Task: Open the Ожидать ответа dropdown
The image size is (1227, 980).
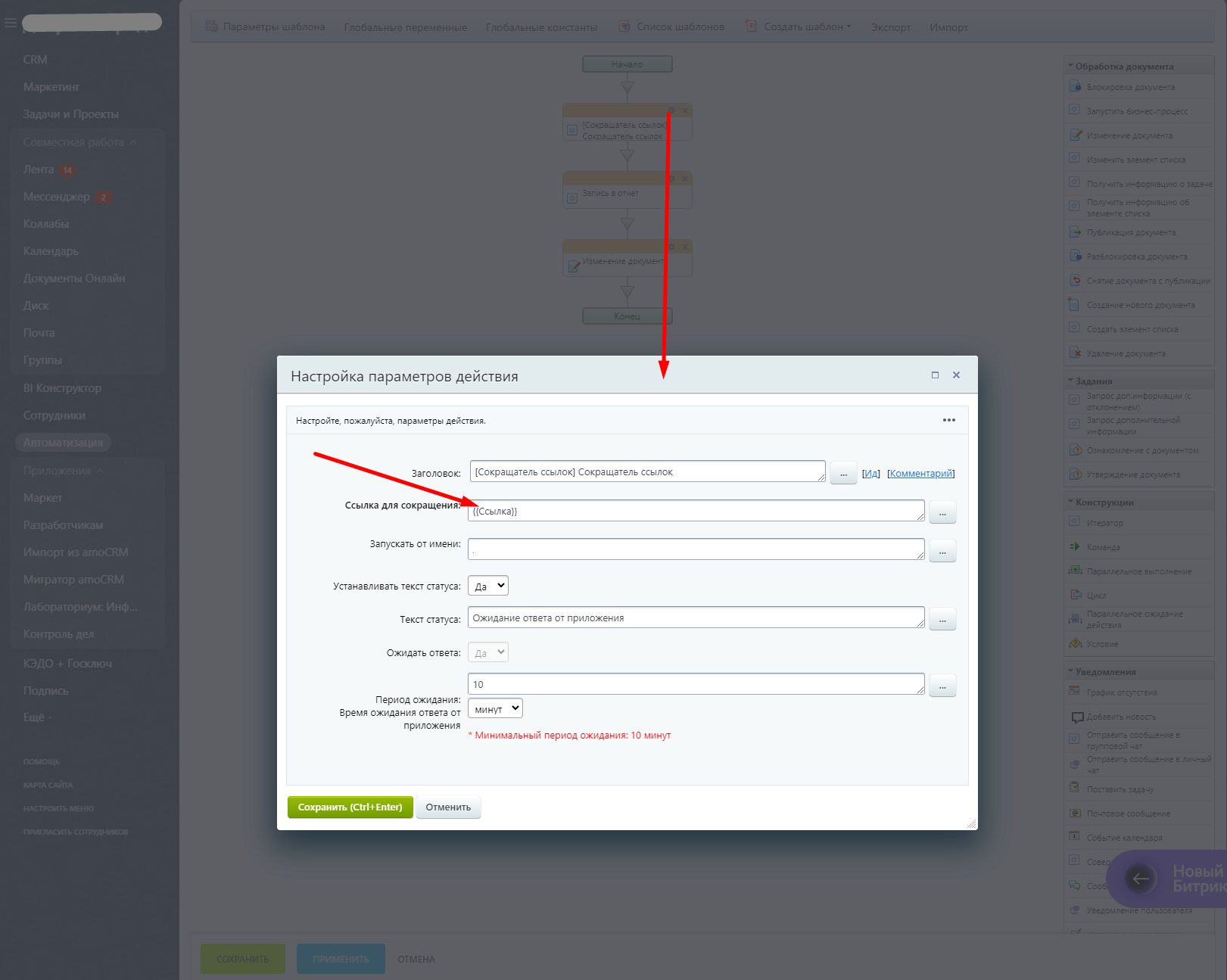Action: click(488, 652)
